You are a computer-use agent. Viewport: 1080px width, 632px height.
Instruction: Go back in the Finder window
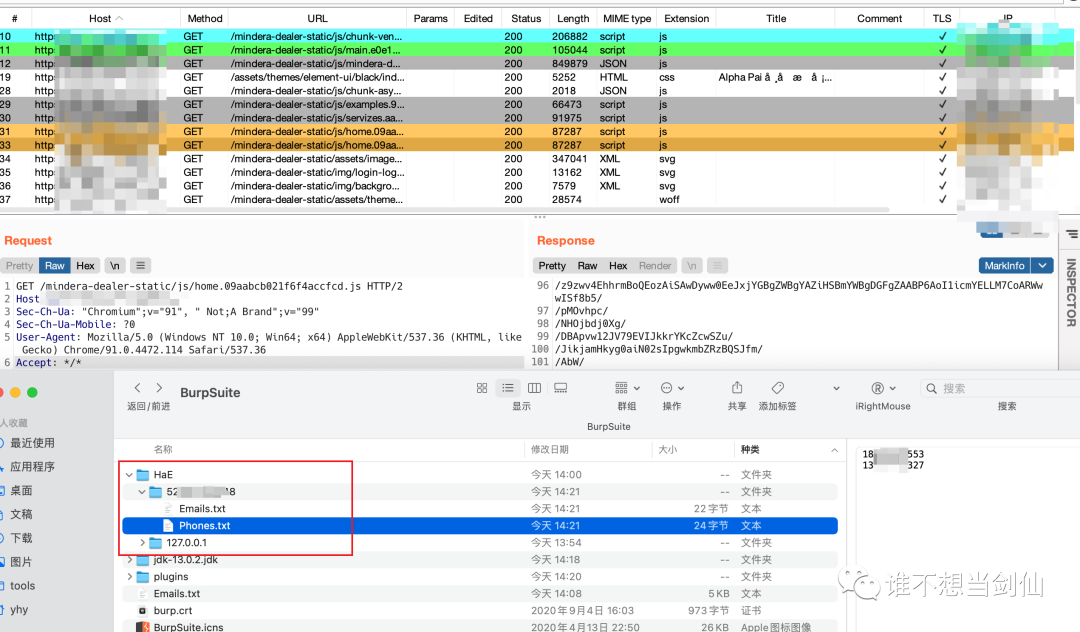point(138,388)
